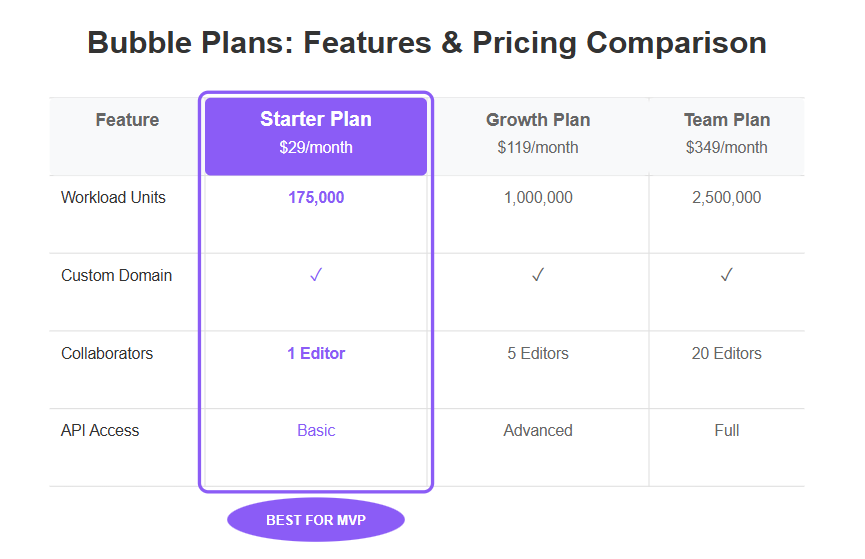Select the Starter Plan header
Screen dimensions: 865x559
tap(316, 134)
